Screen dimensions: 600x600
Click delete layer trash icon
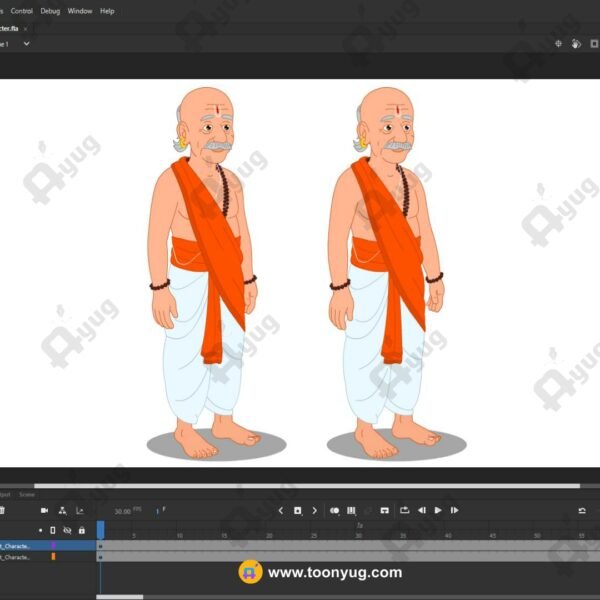tap(2, 510)
